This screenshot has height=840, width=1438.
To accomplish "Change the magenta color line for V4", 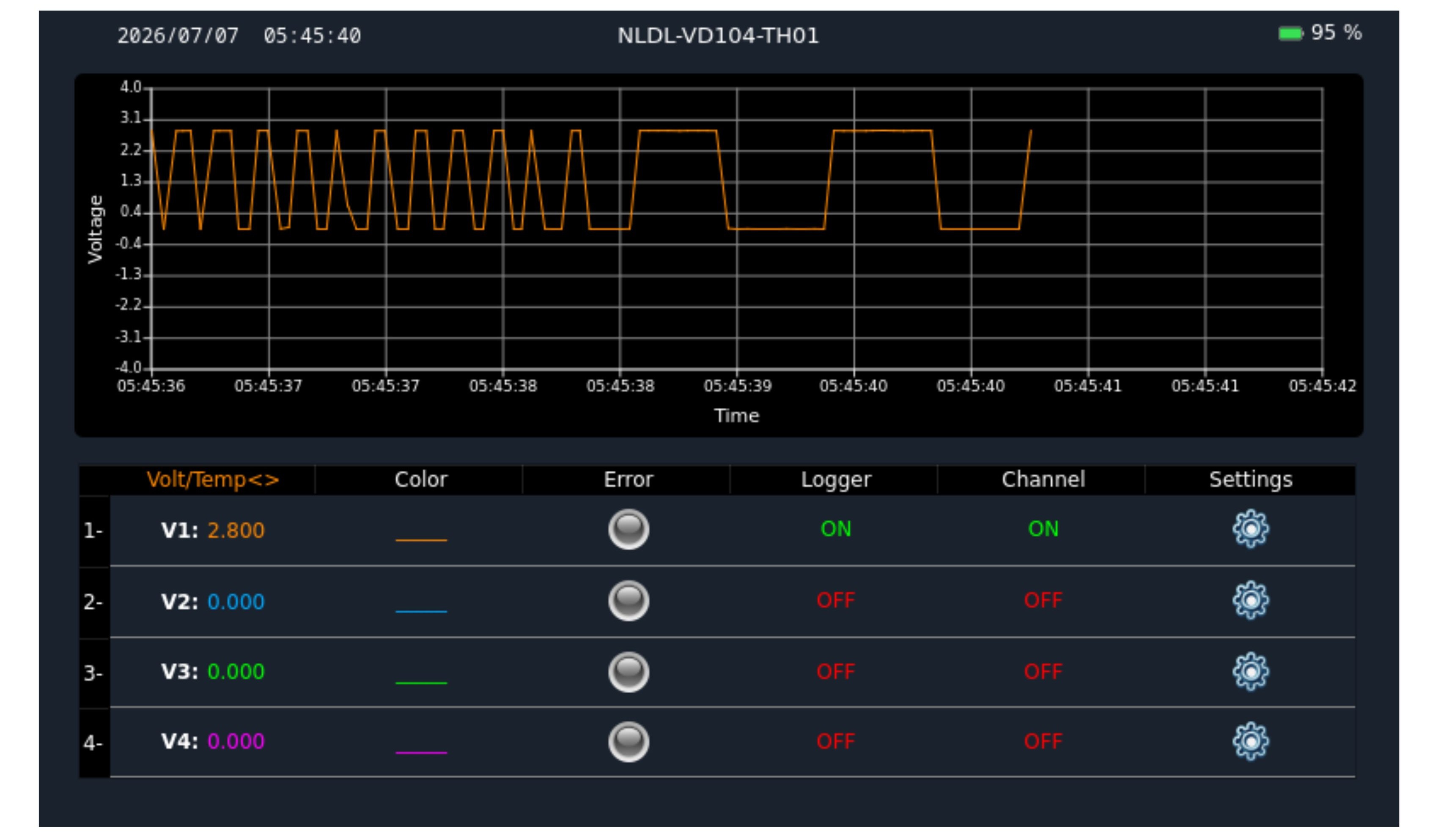I will [x=421, y=753].
